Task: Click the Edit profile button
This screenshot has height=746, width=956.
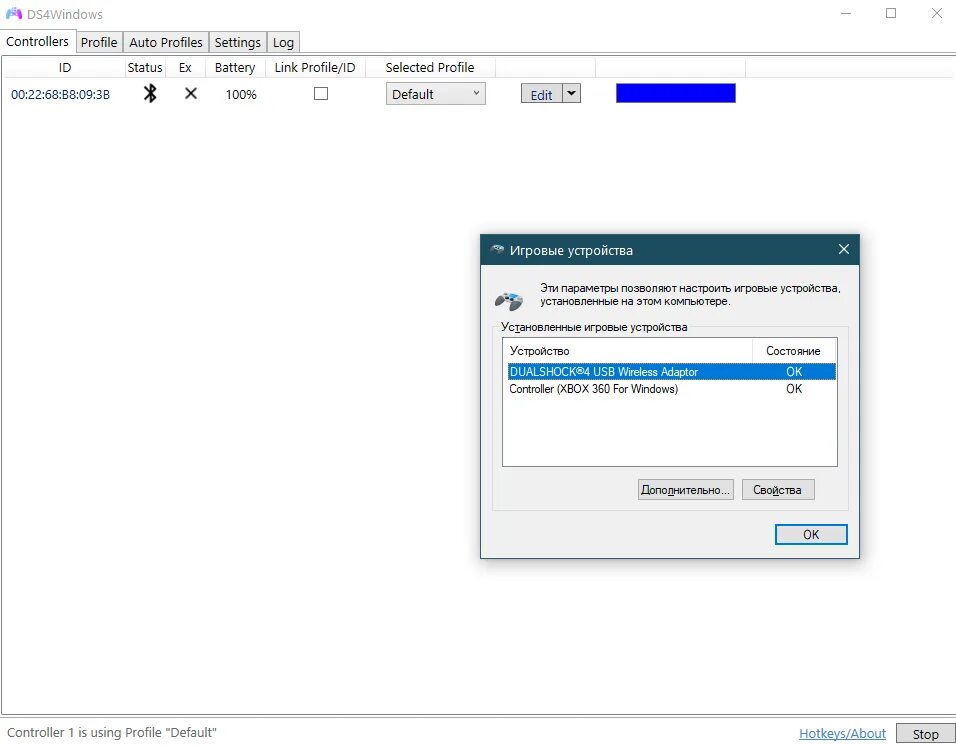Action: pyautogui.click(x=541, y=94)
